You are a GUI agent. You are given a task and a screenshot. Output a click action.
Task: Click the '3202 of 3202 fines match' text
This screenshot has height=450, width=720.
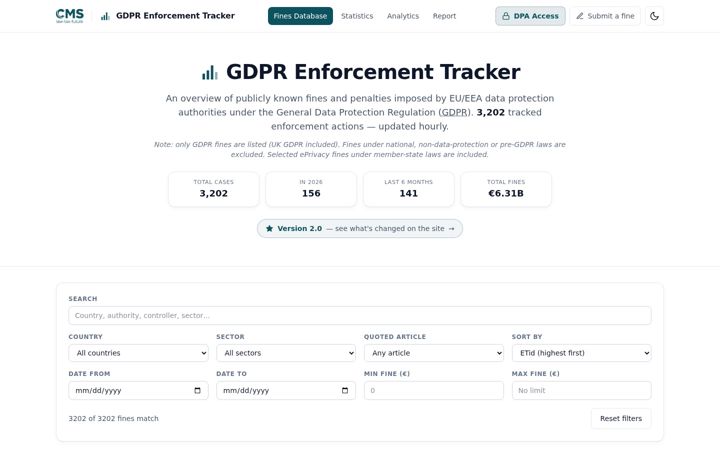(x=113, y=418)
